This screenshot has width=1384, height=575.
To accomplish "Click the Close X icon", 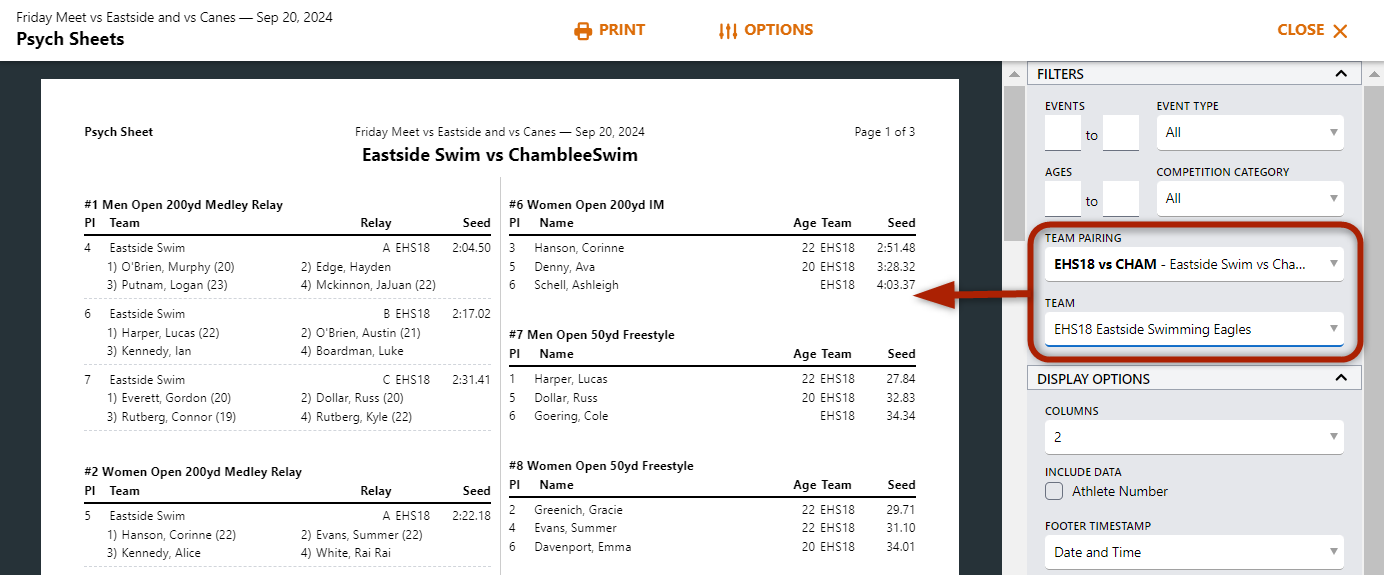I will click(1340, 31).
